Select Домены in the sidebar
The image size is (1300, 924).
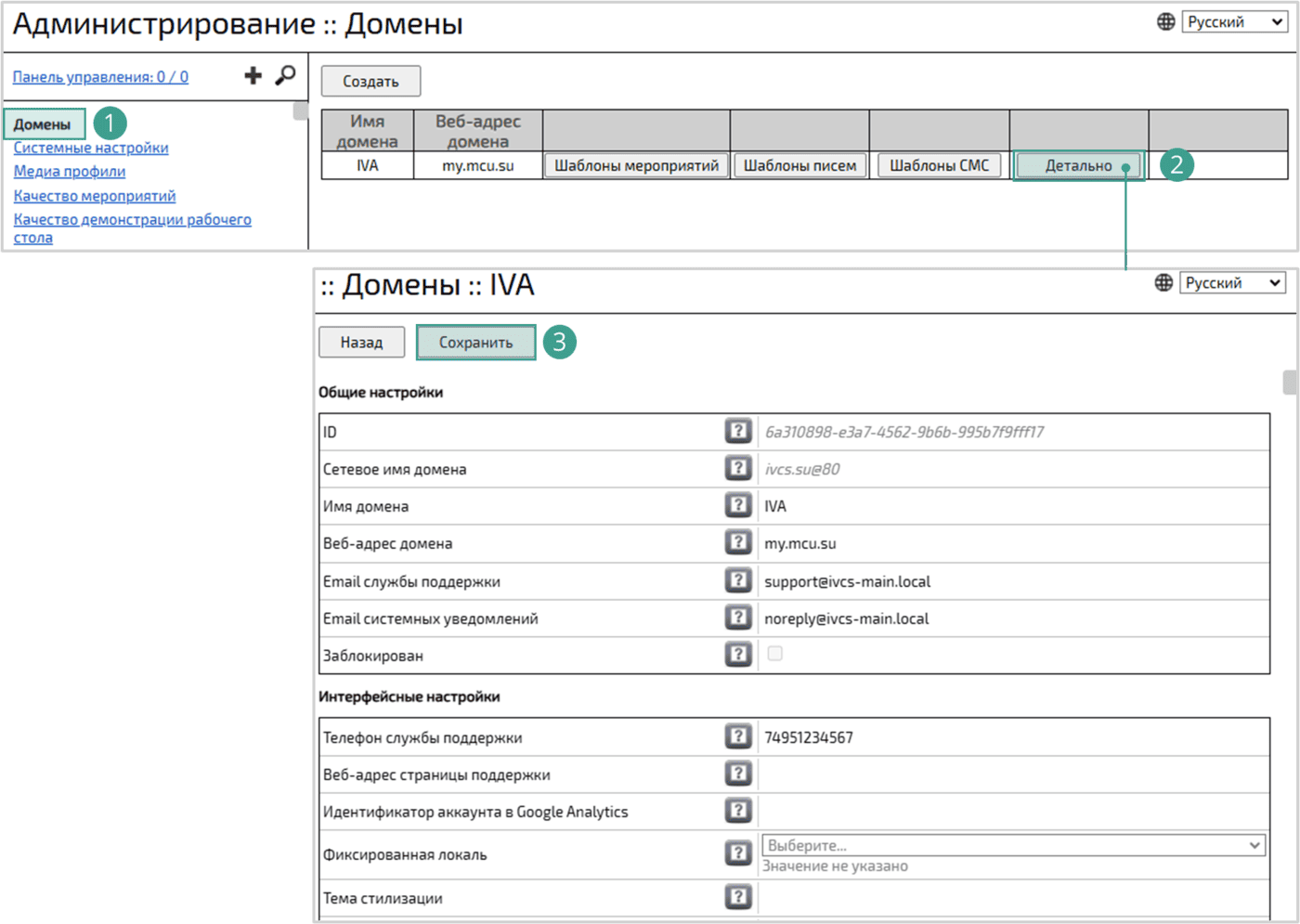43,124
